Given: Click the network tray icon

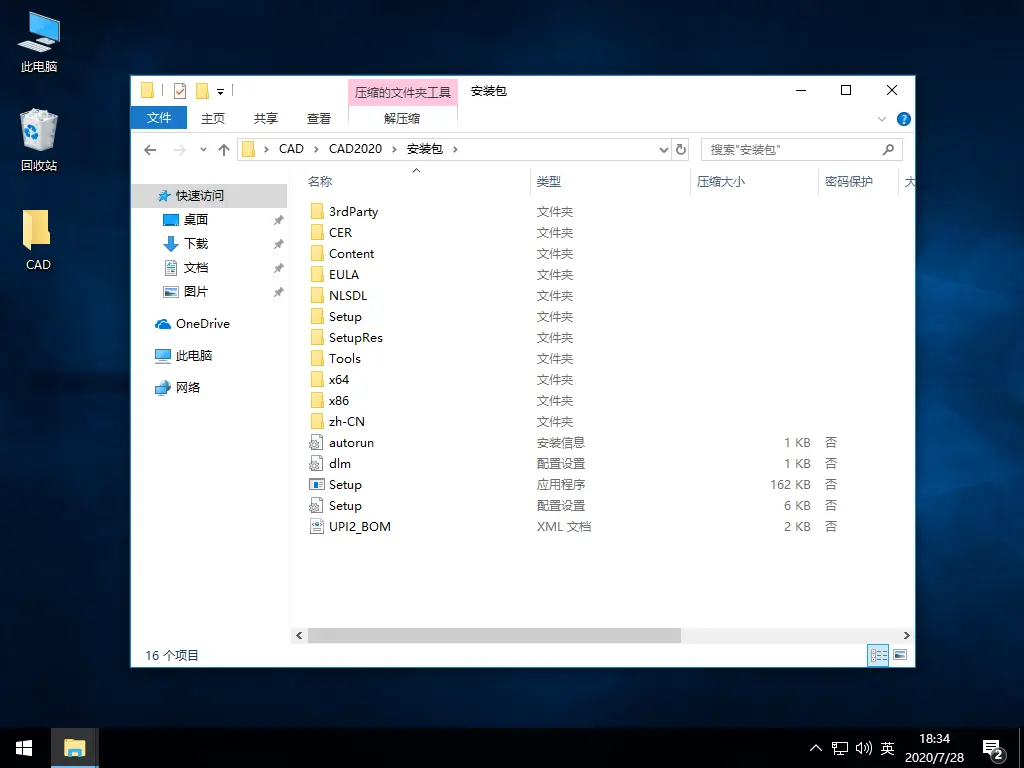Looking at the screenshot, I should 840,748.
